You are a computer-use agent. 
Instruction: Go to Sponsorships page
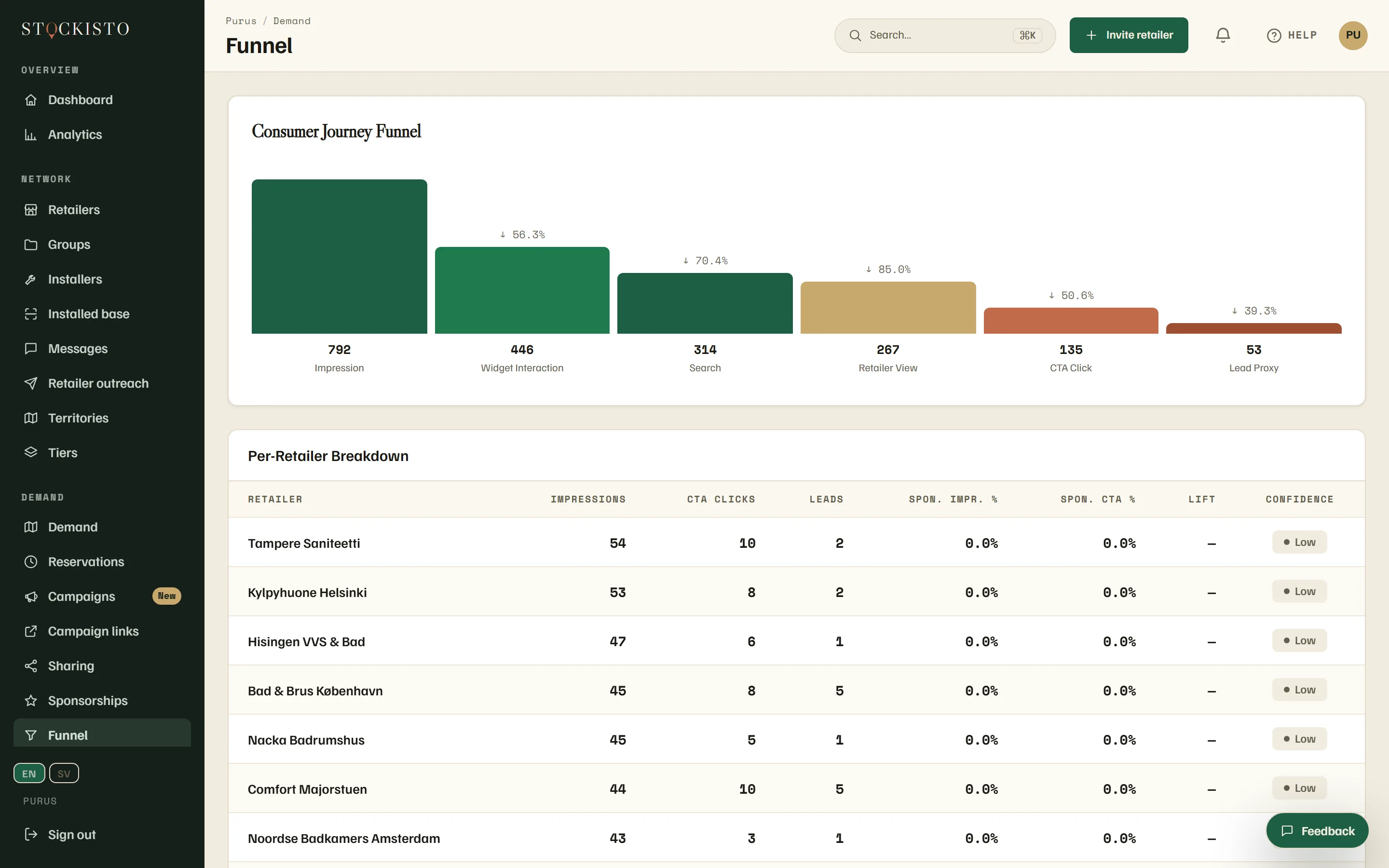102,700
